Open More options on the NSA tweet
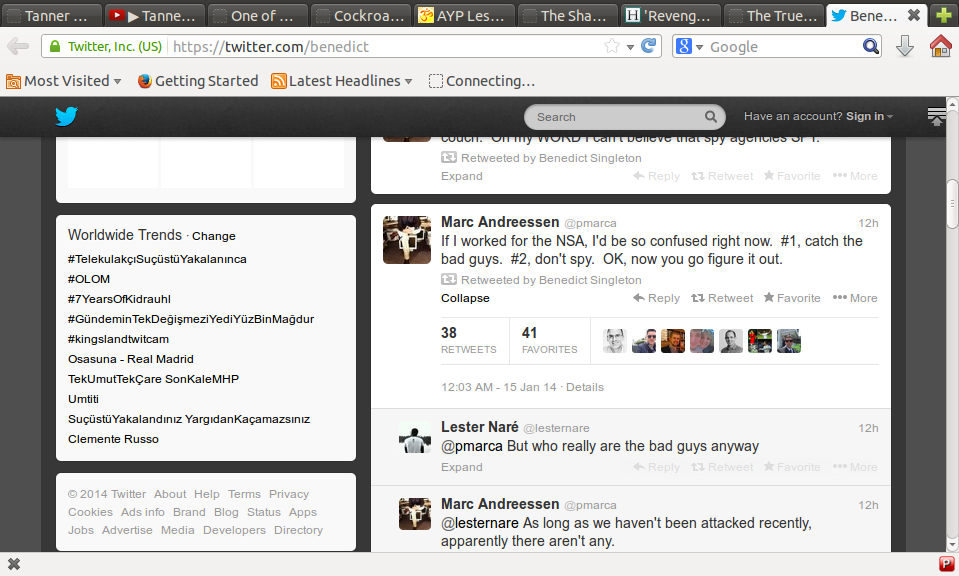Screen dimensions: 959x576 (855, 298)
